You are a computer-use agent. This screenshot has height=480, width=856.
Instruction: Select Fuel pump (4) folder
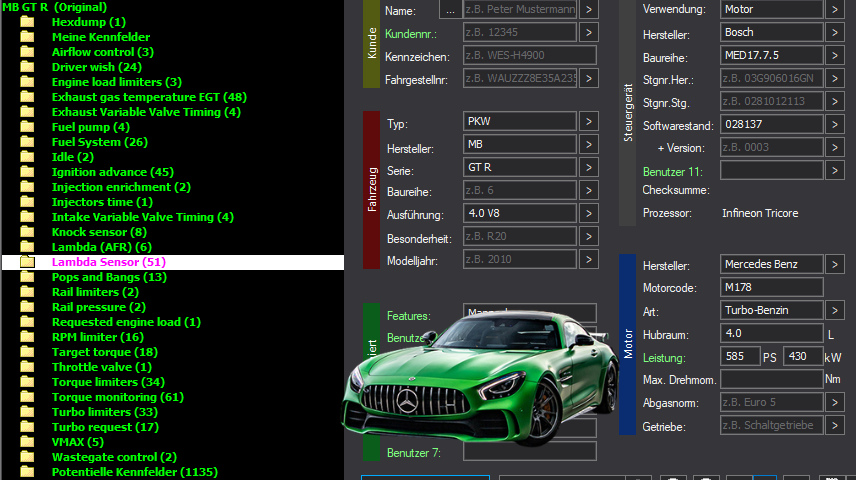[91, 127]
